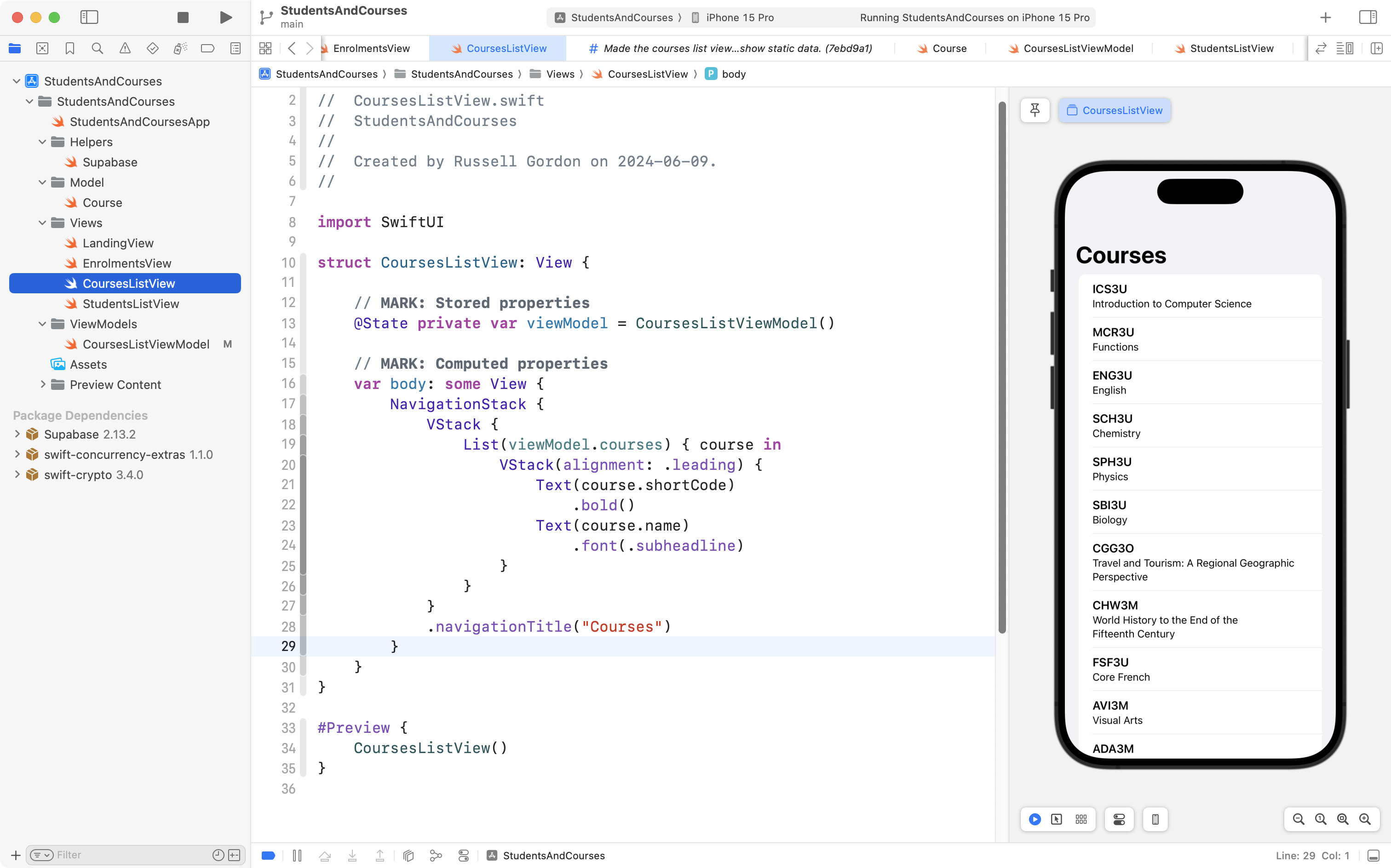Expand the Preview Content folder

pos(42,385)
